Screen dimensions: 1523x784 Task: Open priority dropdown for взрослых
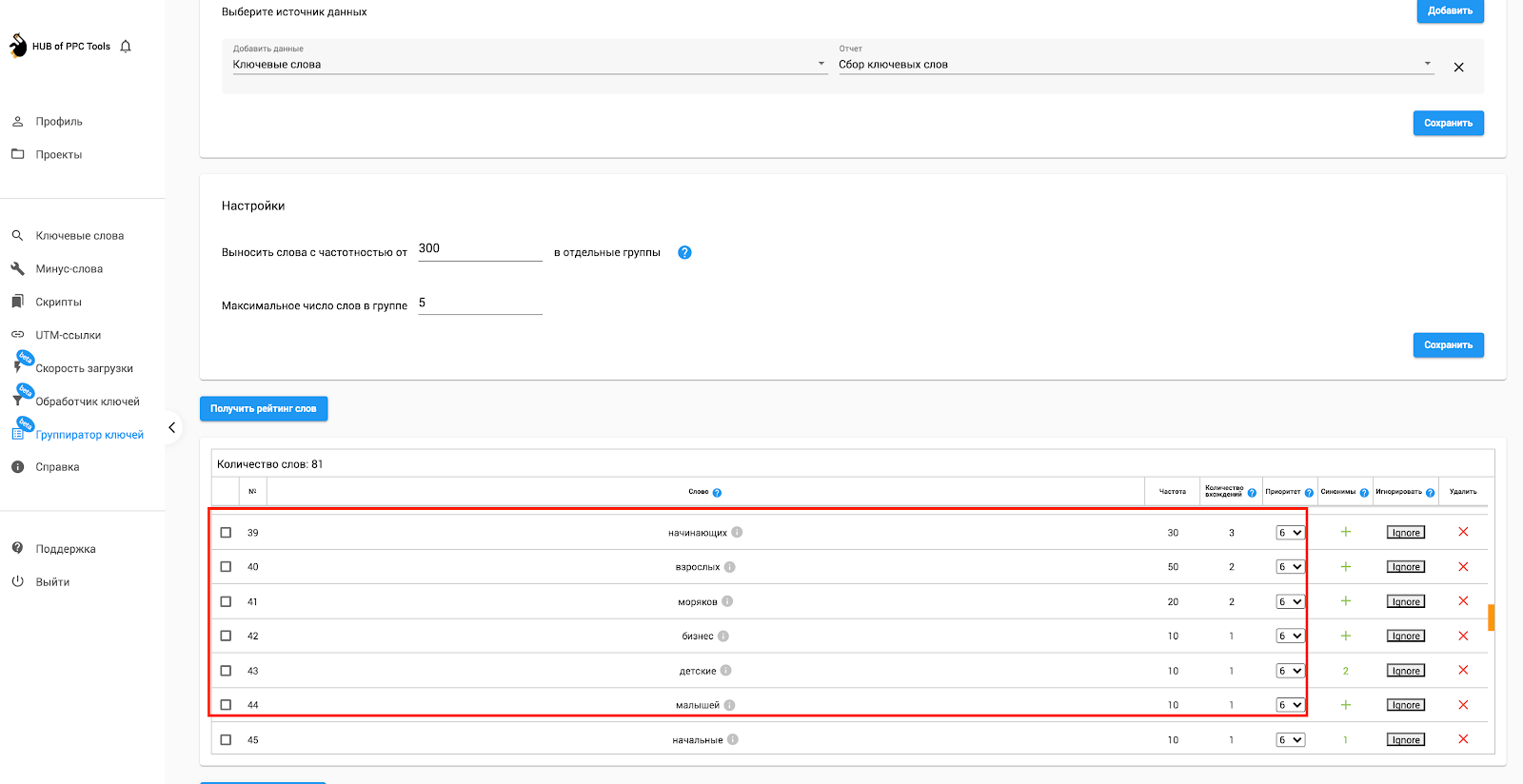pos(1290,567)
